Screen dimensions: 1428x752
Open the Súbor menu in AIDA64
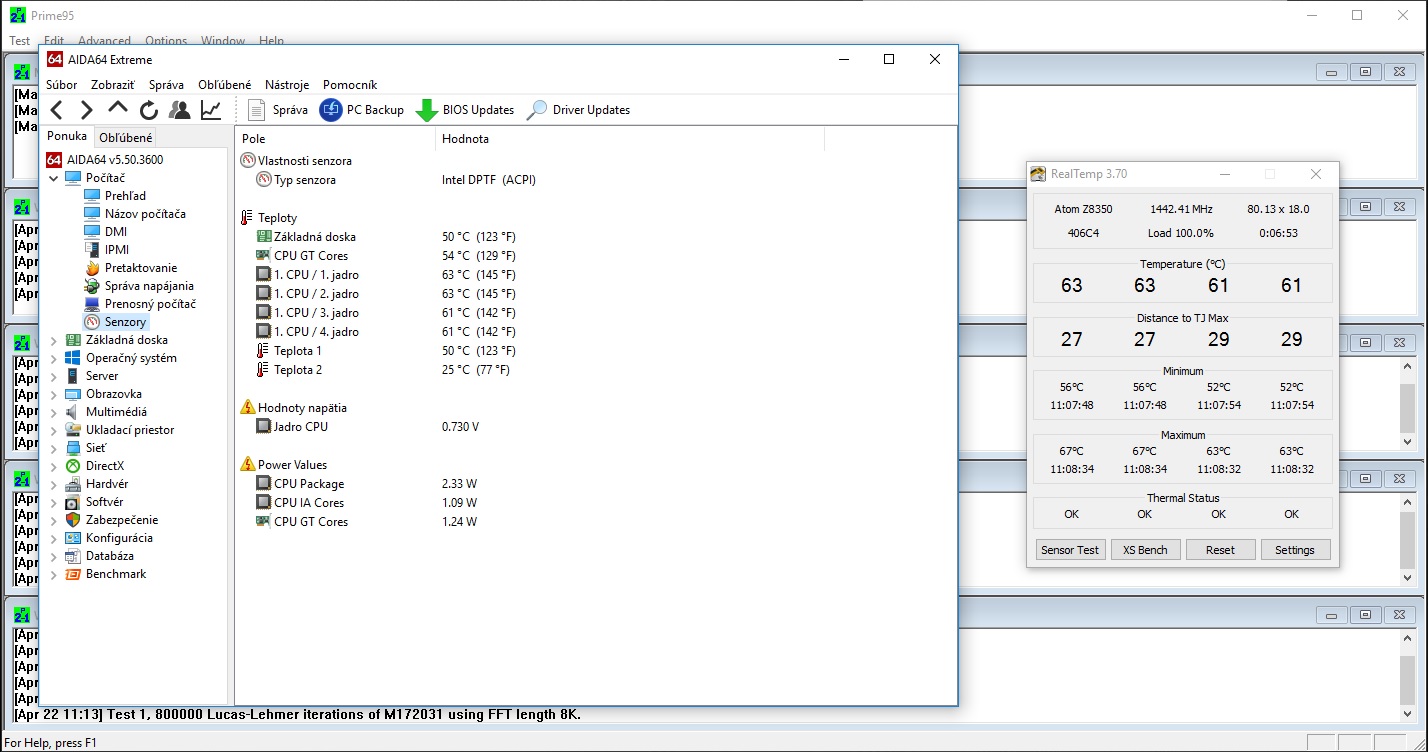pos(61,85)
